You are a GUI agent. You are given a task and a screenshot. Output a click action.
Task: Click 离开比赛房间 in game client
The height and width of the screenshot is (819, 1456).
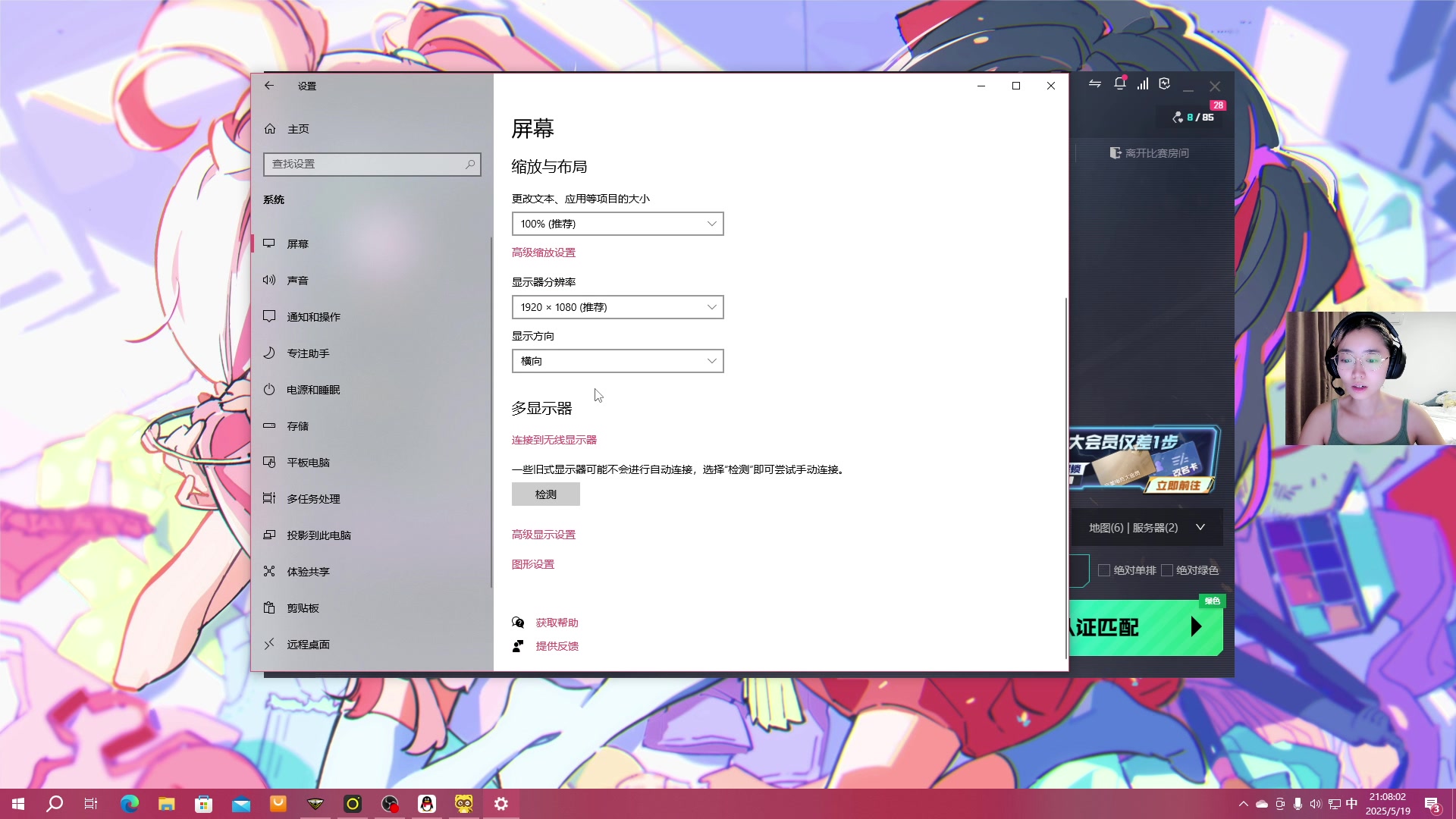(1149, 153)
